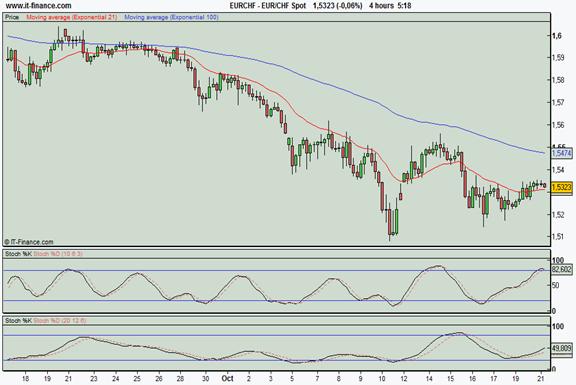Click the price value 1,5323 (-0,06%)
Image resolution: width=576 pixels, height=385 pixels.
[x=337, y=6]
